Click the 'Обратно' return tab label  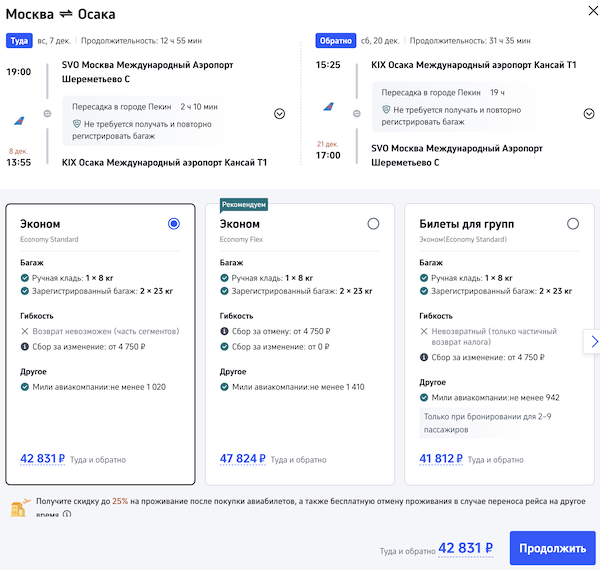click(x=335, y=41)
